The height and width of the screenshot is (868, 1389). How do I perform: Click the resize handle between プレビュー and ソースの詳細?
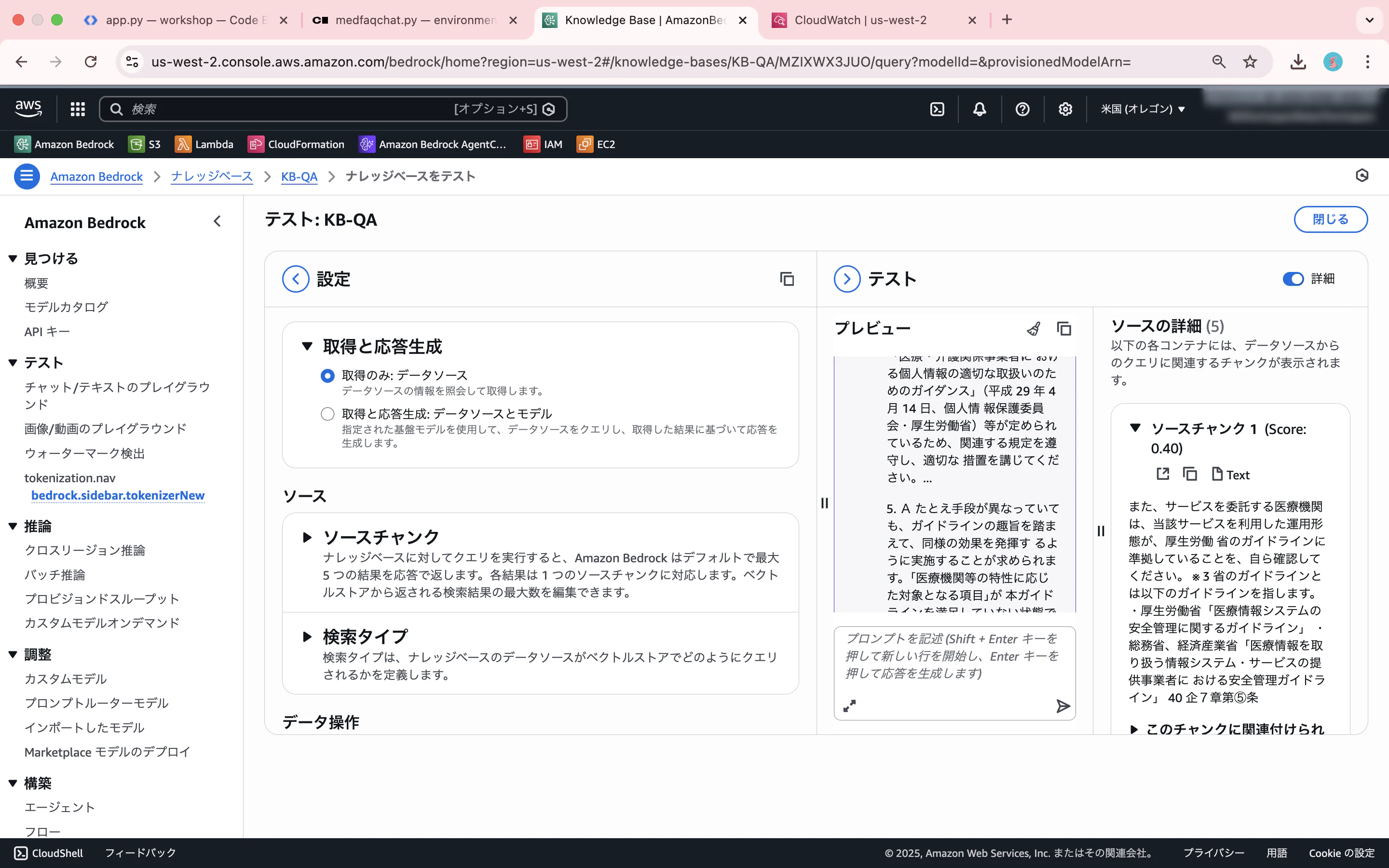point(1101,531)
